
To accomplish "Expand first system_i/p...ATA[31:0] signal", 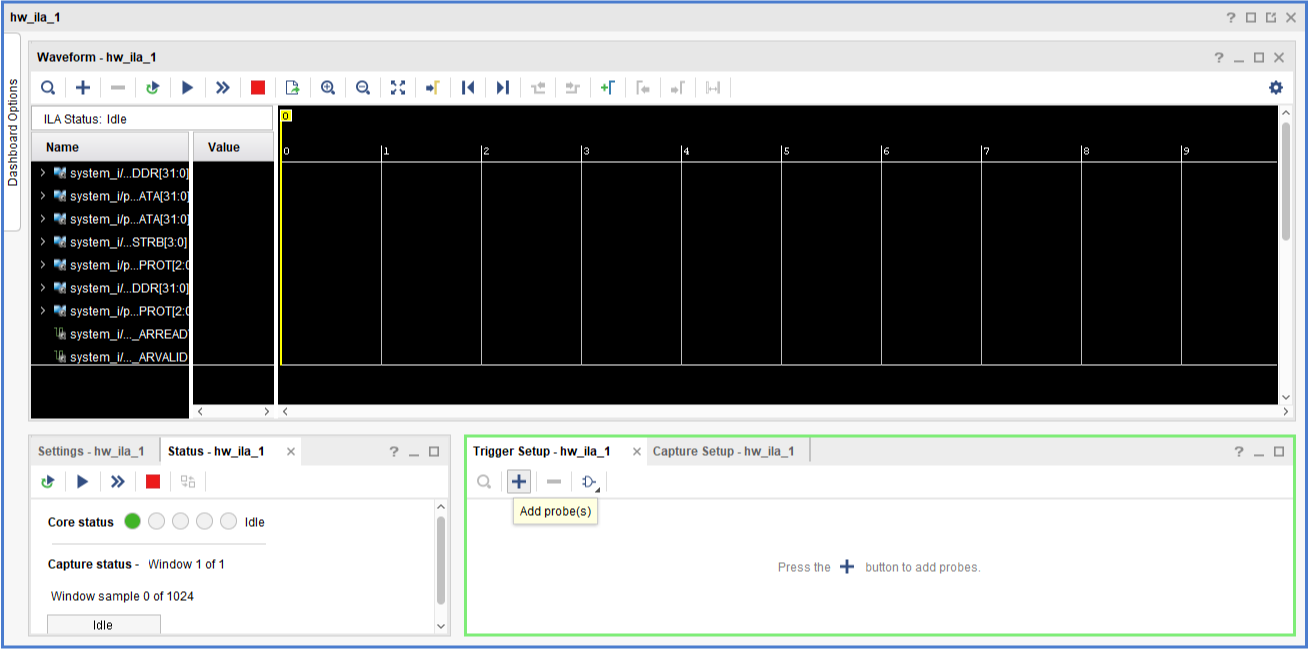I will 43,196.
